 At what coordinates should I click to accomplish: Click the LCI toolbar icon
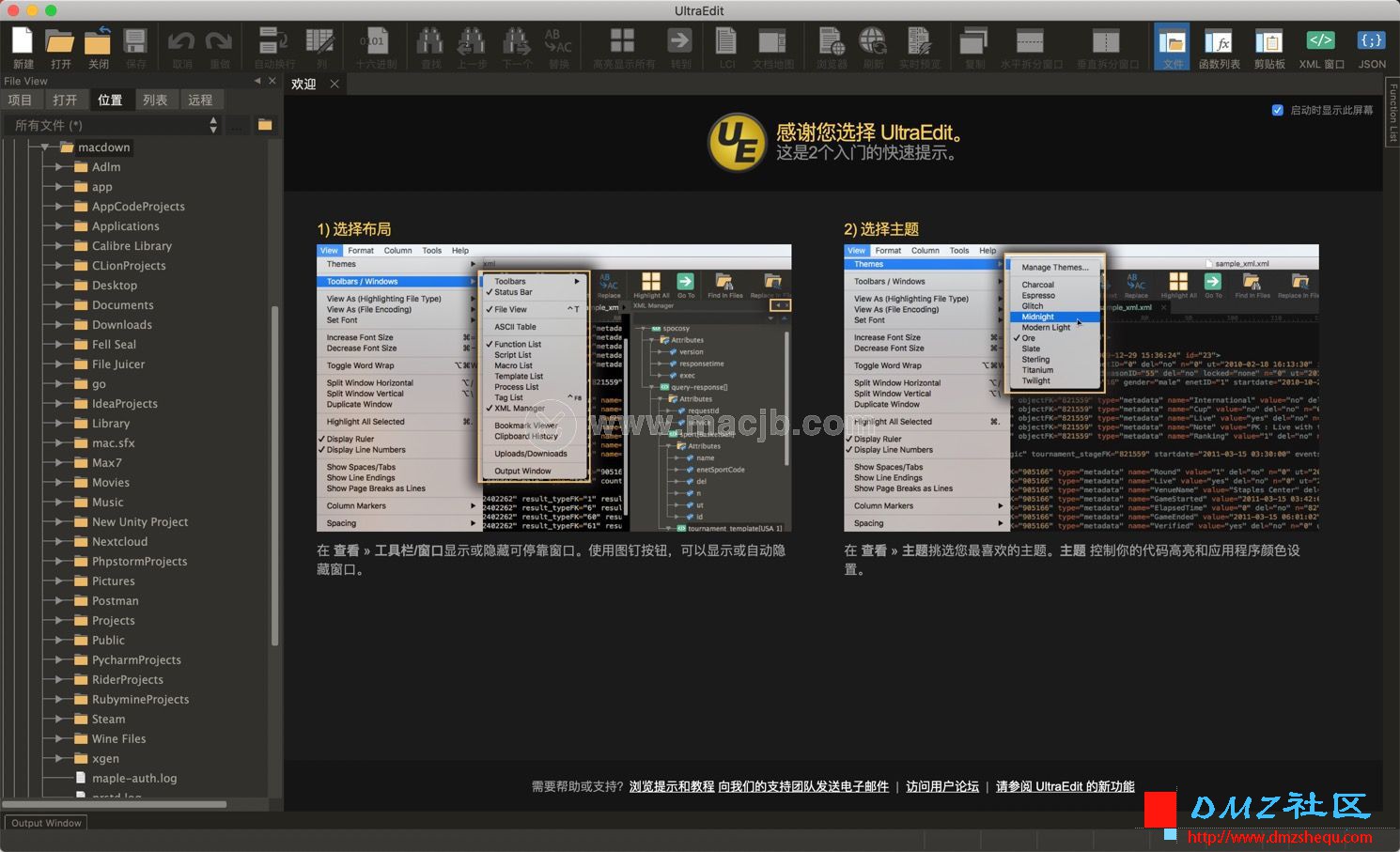tap(726, 42)
